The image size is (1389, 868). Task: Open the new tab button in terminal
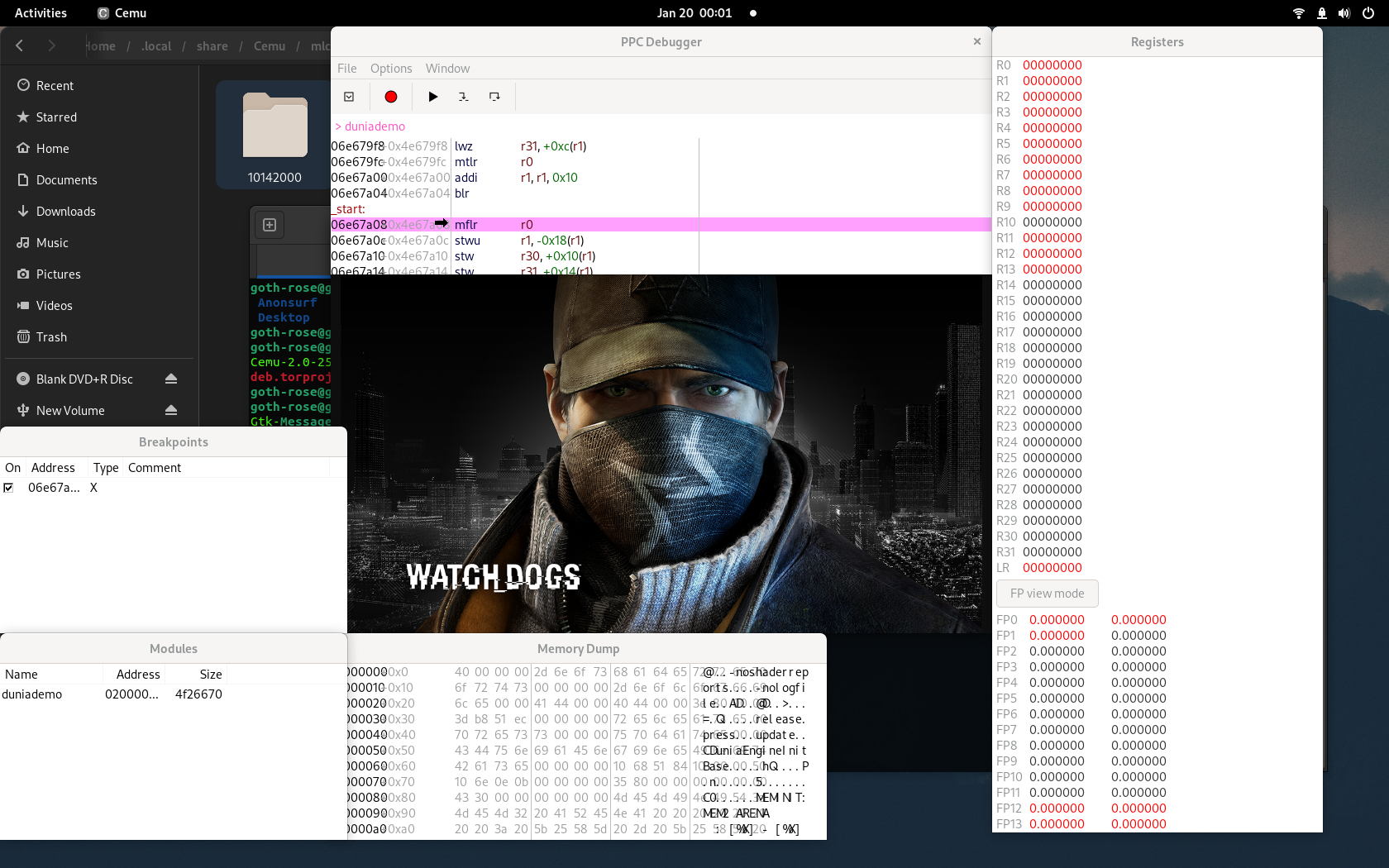coord(268,224)
